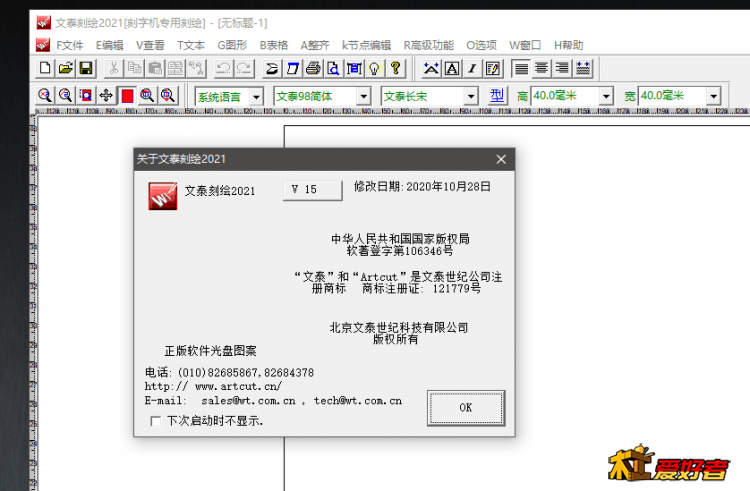The image size is (750, 491).
Task: Align text right
Action: [x=562, y=68]
